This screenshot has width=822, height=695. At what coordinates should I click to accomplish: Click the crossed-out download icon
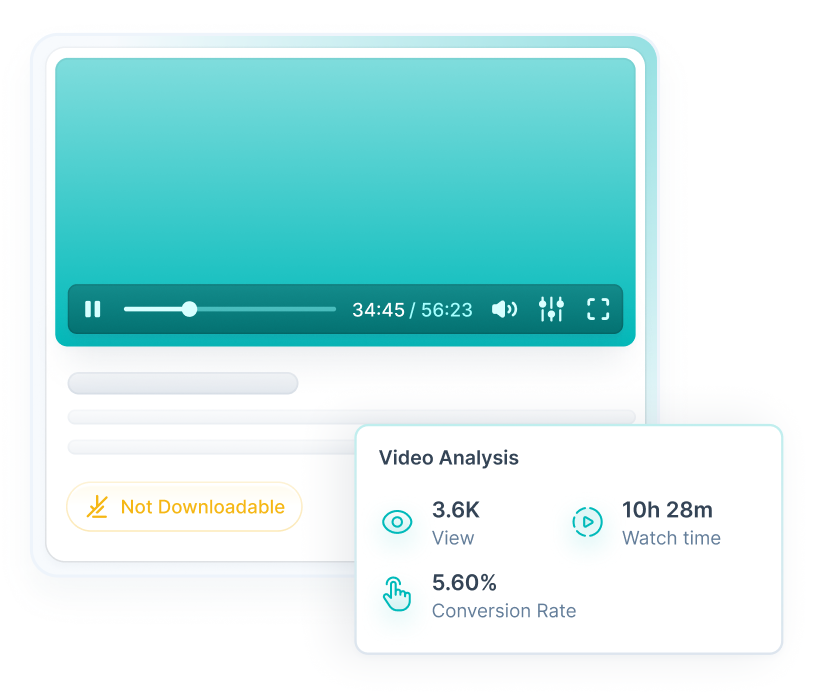pyautogui.click(x=97, y=507)
